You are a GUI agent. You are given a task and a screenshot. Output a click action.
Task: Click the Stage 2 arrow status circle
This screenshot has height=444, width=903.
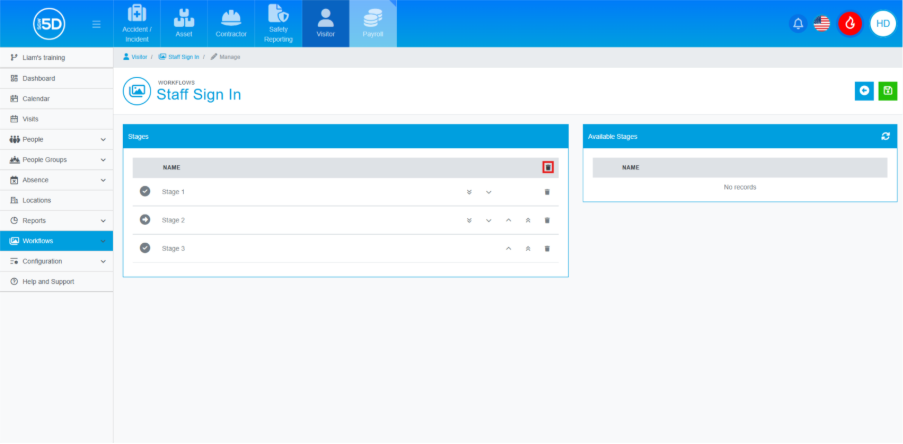145,220
